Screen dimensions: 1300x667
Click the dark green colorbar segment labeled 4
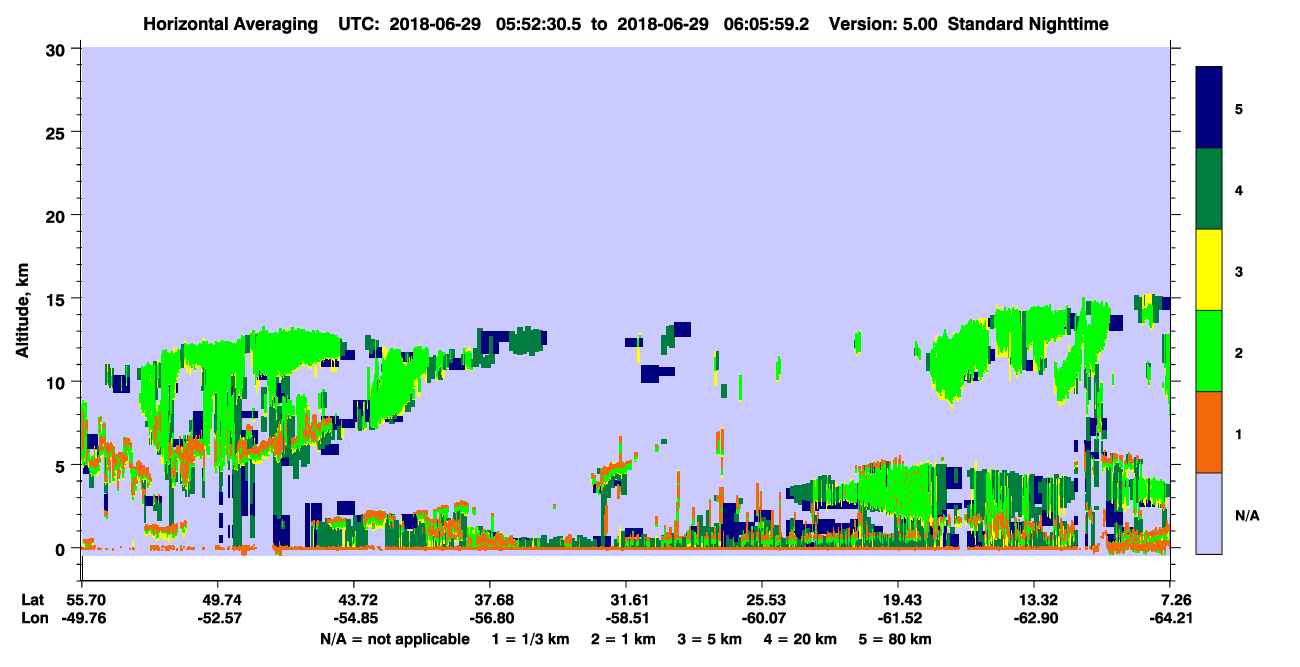tap(1209, 189)
